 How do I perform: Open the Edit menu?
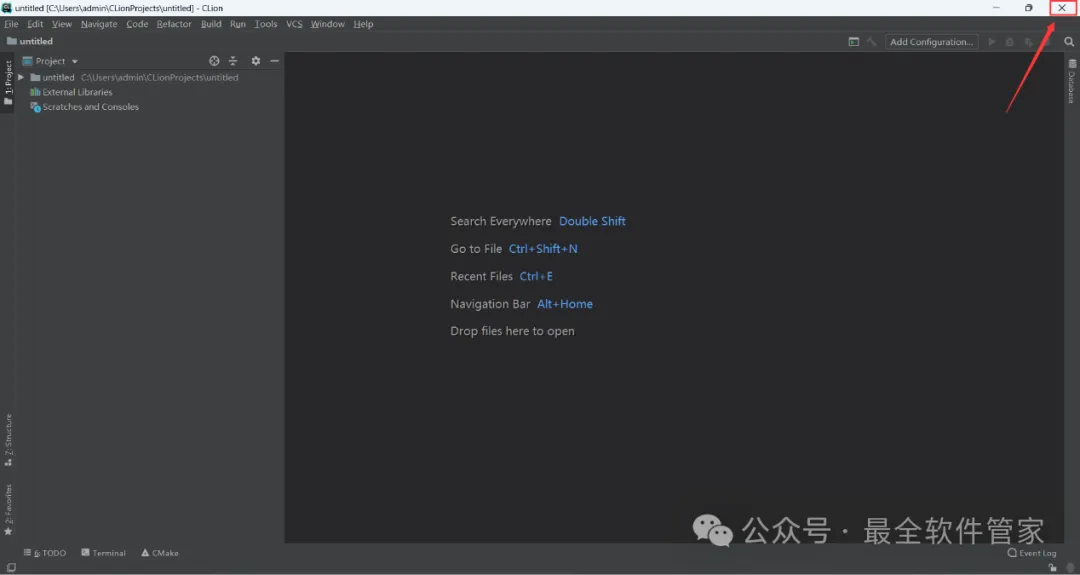35,24
